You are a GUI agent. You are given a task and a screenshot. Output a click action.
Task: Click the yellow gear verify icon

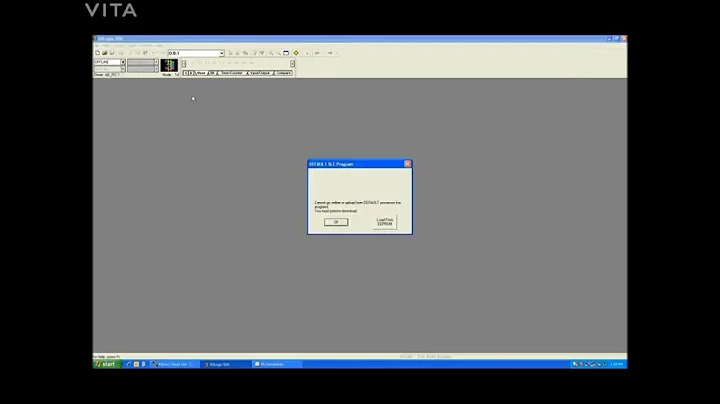pyautogui.click(x=296, y=53)
